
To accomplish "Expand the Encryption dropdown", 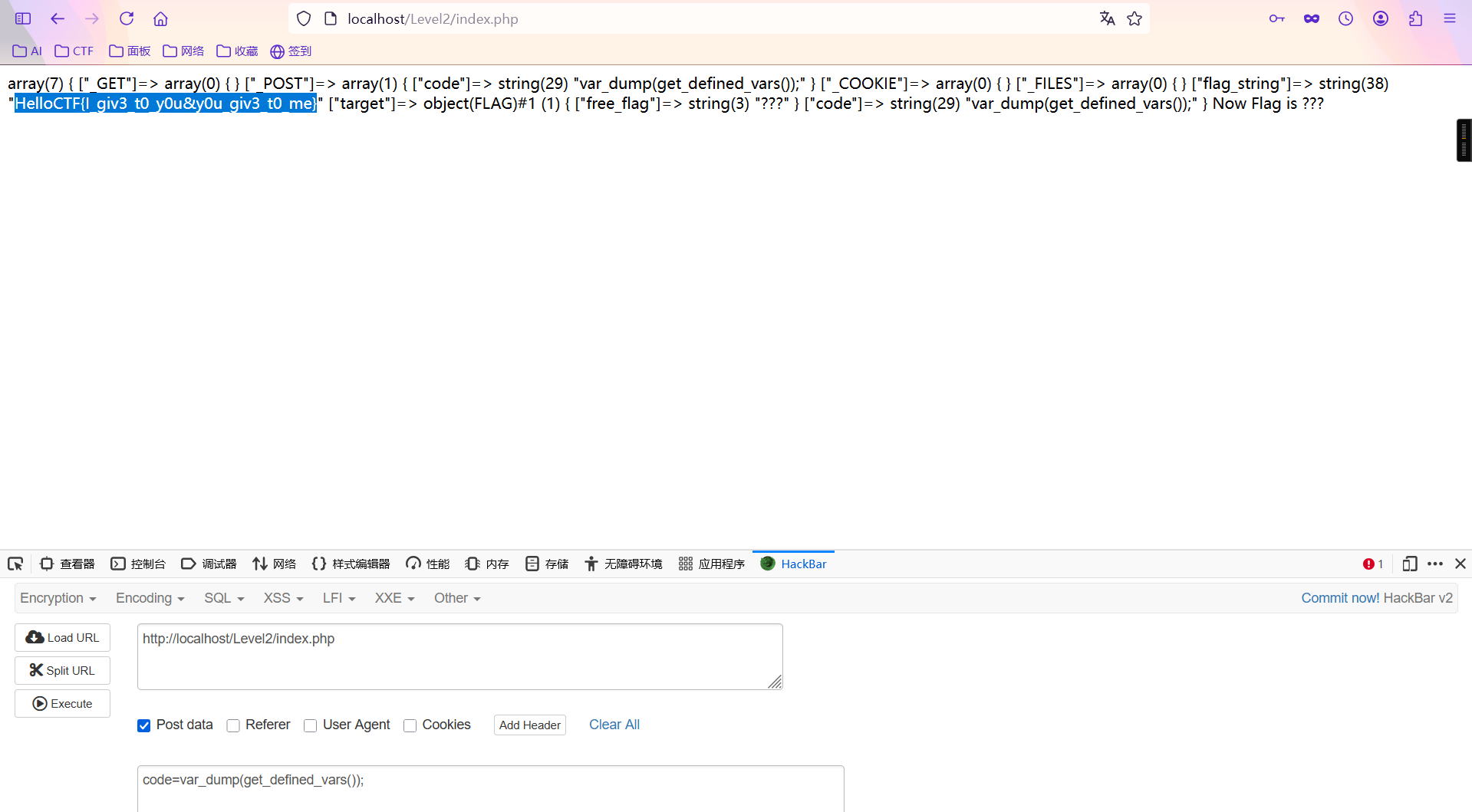I will click(58, 598).
